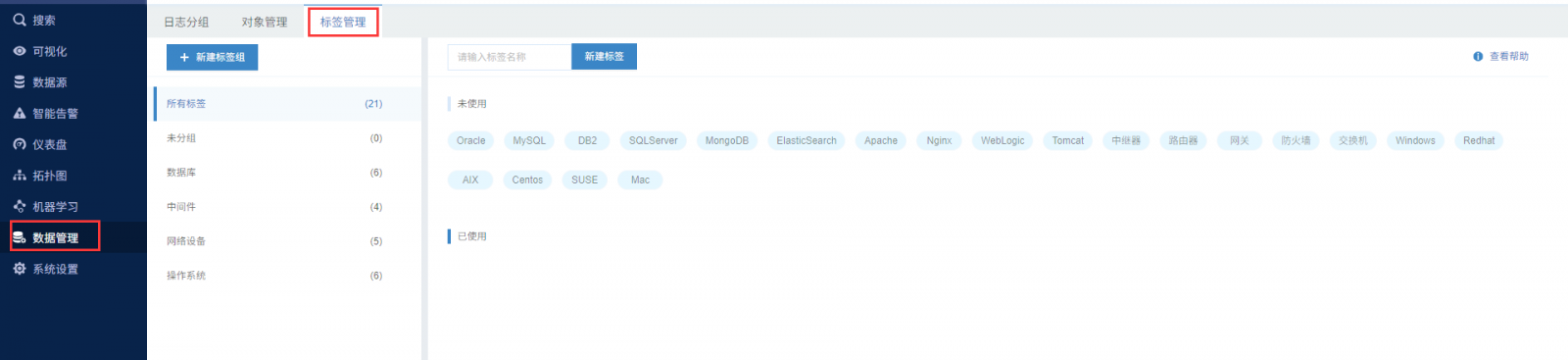Click the 未使用 section heading
Image resolution: width=1568 pixels, height=360 pixels.
472,104
